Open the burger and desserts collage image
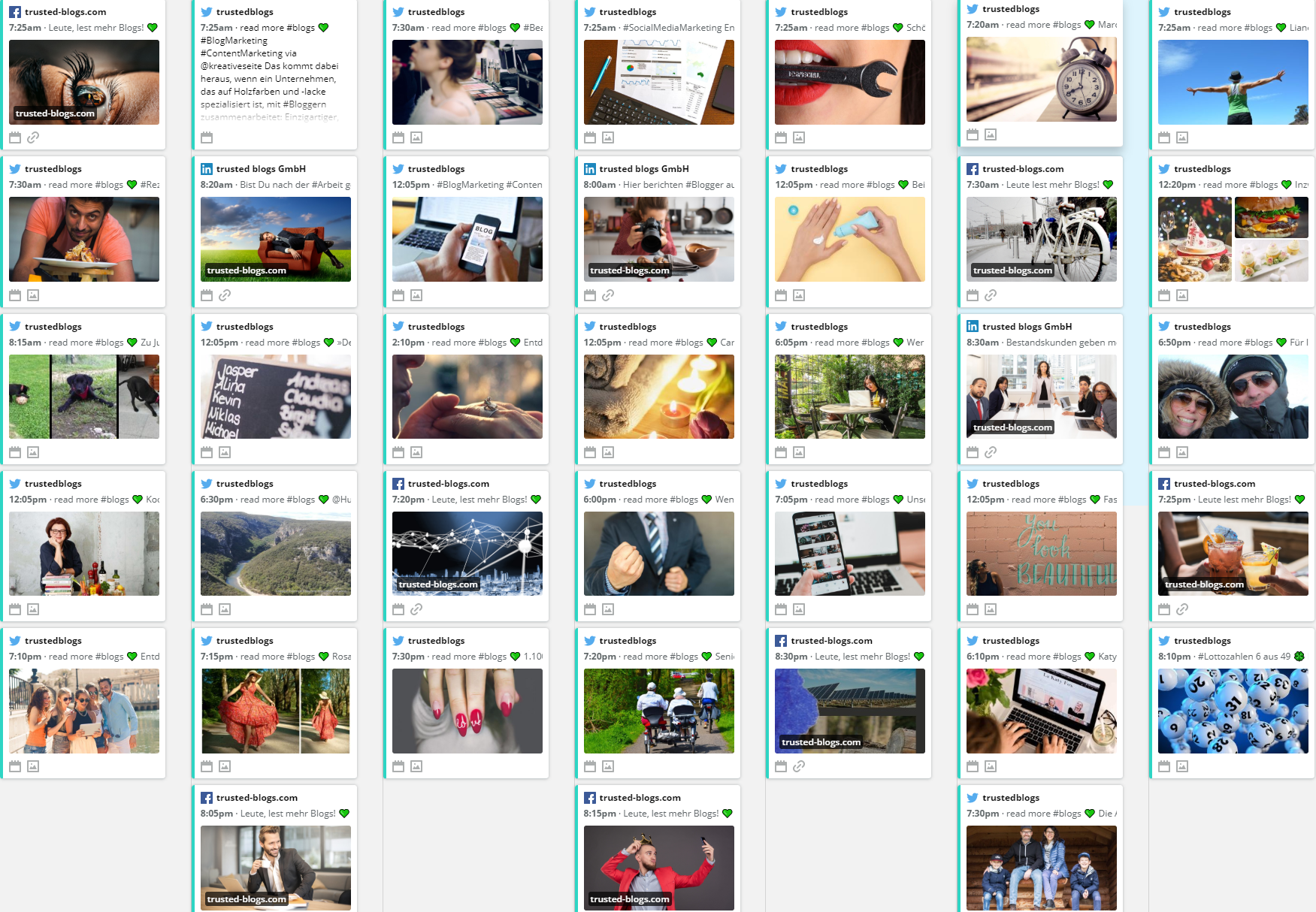The height and width of the screenshot is (912, 1316). click(x=1233, y=239)
